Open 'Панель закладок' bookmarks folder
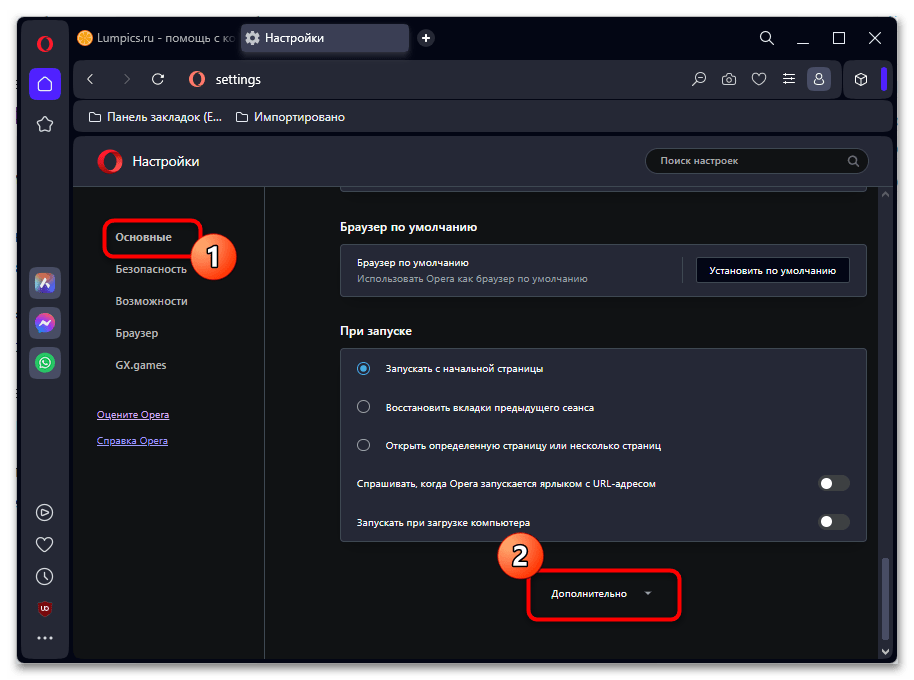Viewport: 914px width, 680px height. (155, 117)
